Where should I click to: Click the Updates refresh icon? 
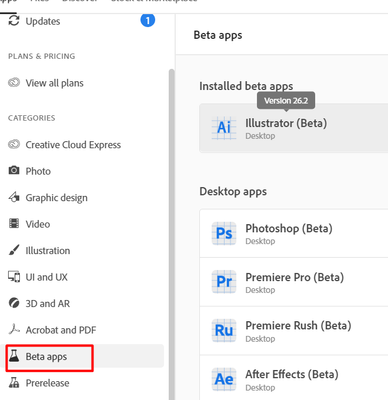14,21
